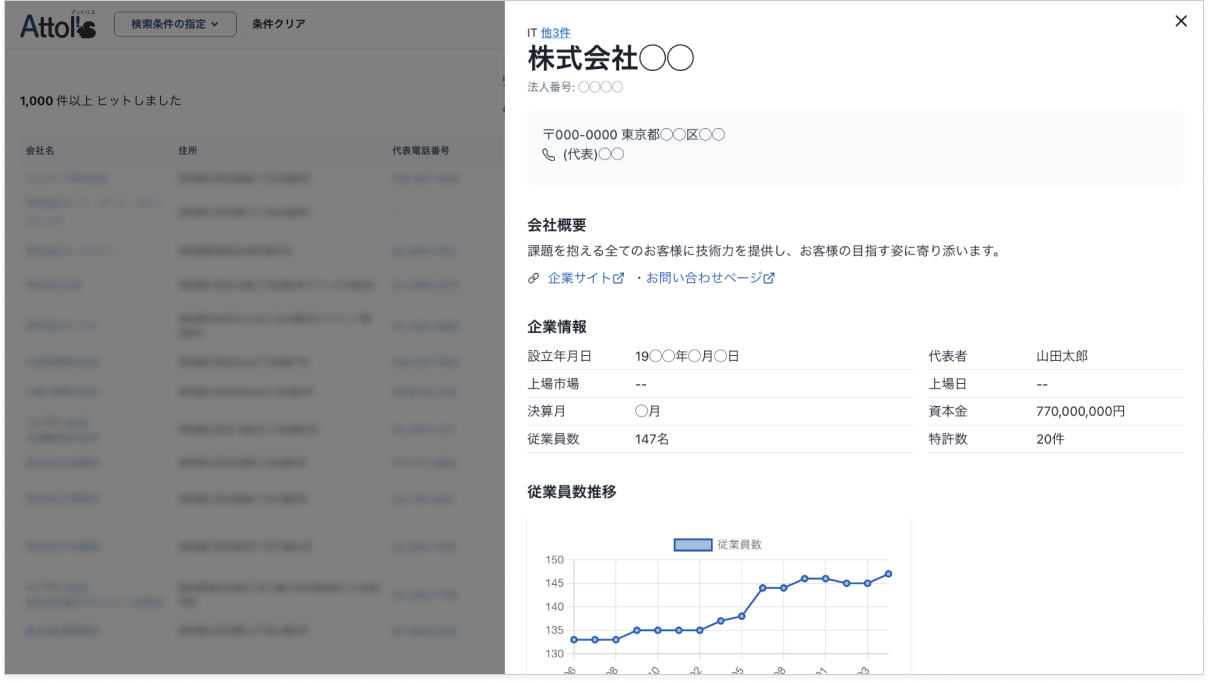Select the 会社名 column header
Viewport: 1208px width, 683px height.
(x=40, y=150)
